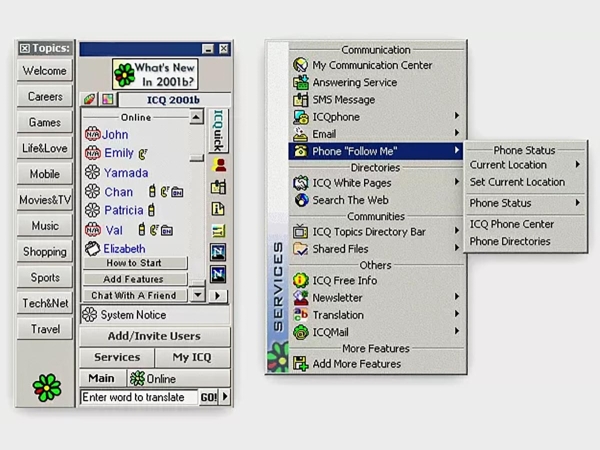Switch to the Main tab
The image size is (600, 450).
(x=101, y=379)
